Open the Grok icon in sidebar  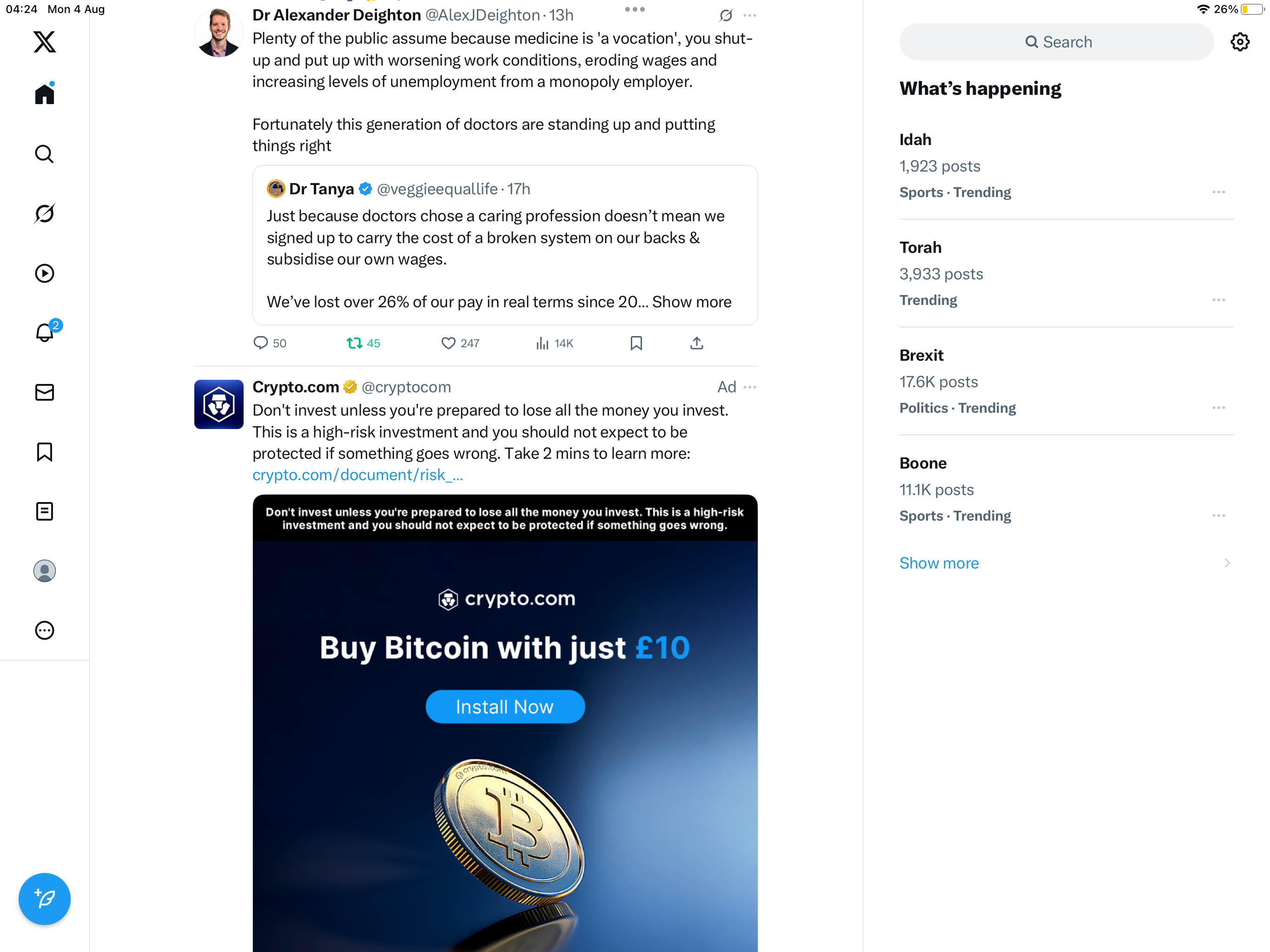tap(44, 214)
